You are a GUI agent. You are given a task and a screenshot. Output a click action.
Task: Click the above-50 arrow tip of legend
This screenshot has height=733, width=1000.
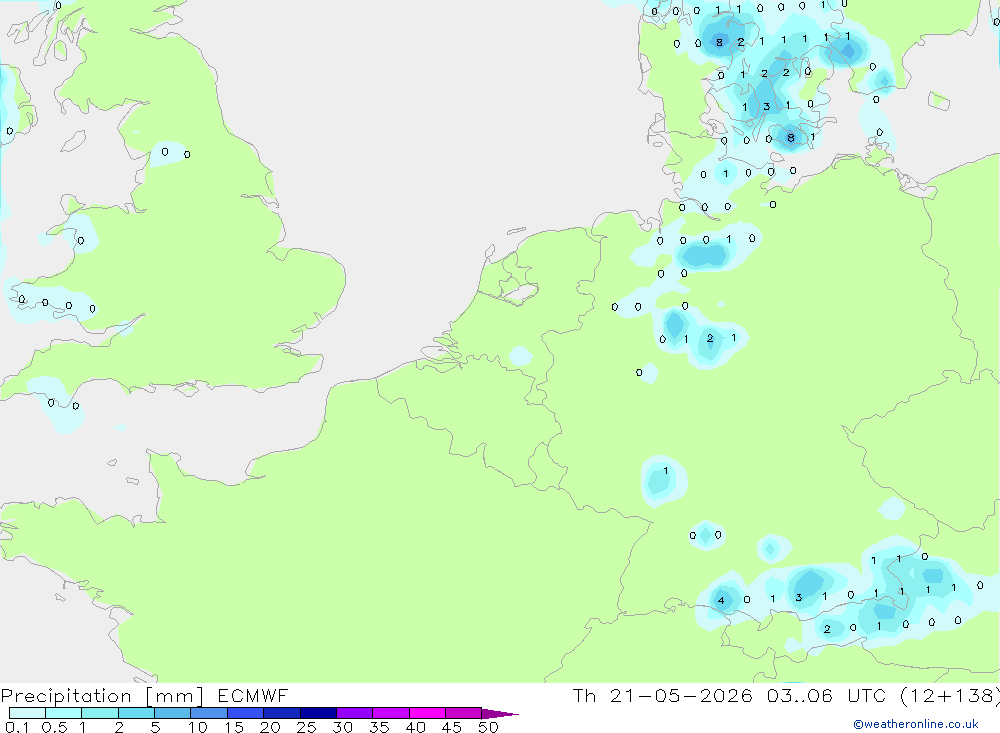pyautogui.click(x=500, y=713)
